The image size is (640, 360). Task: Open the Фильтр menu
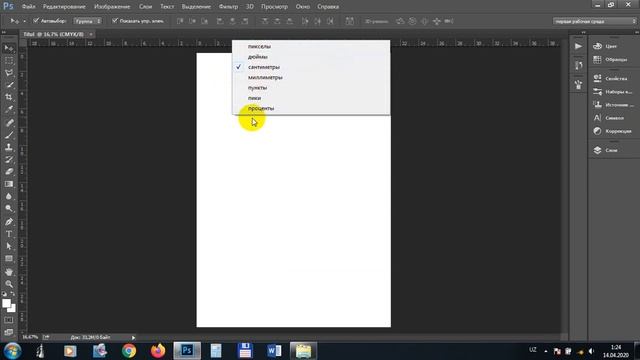(228, 7)
